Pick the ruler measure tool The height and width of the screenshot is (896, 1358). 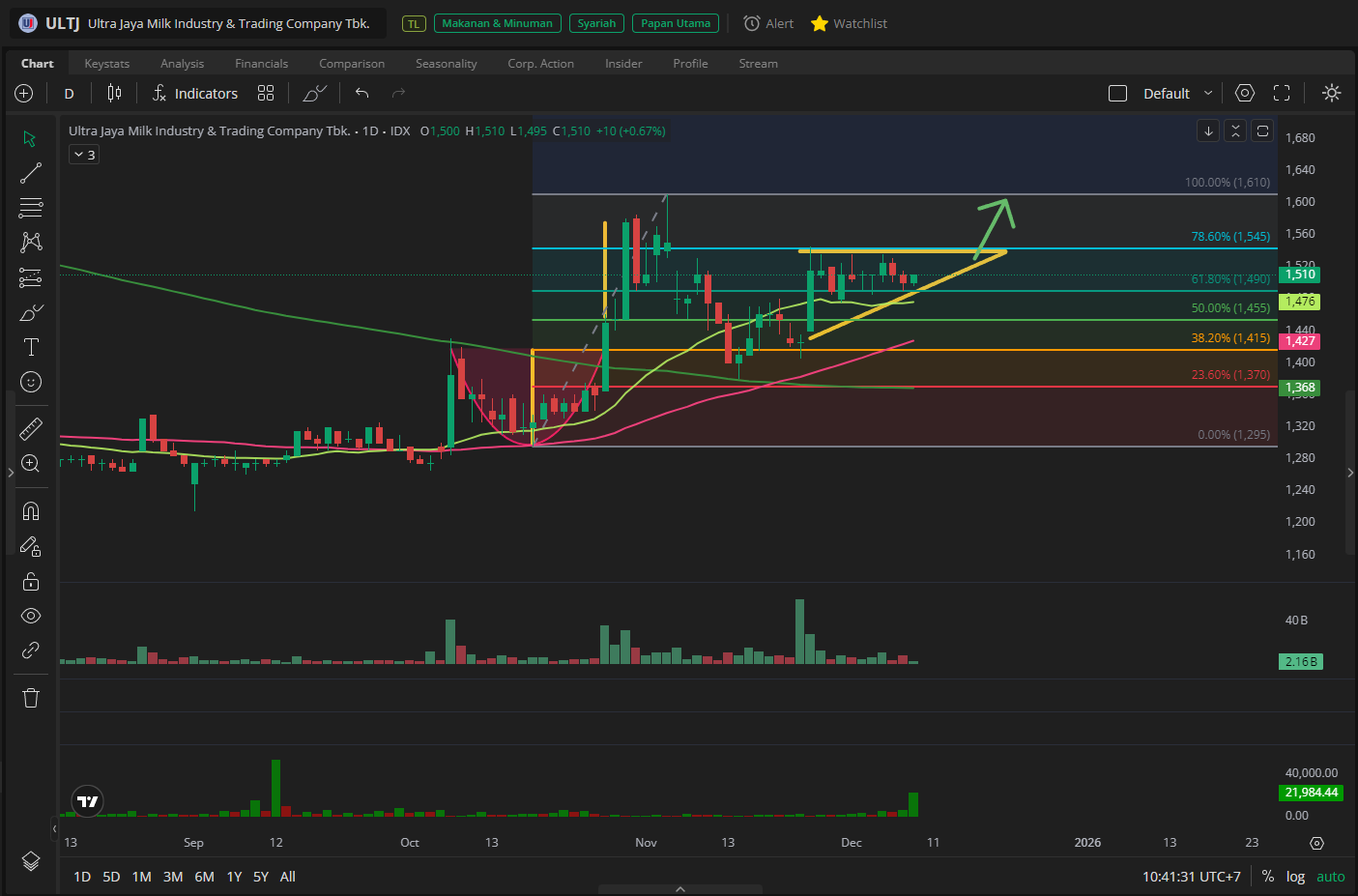[31, 428]
